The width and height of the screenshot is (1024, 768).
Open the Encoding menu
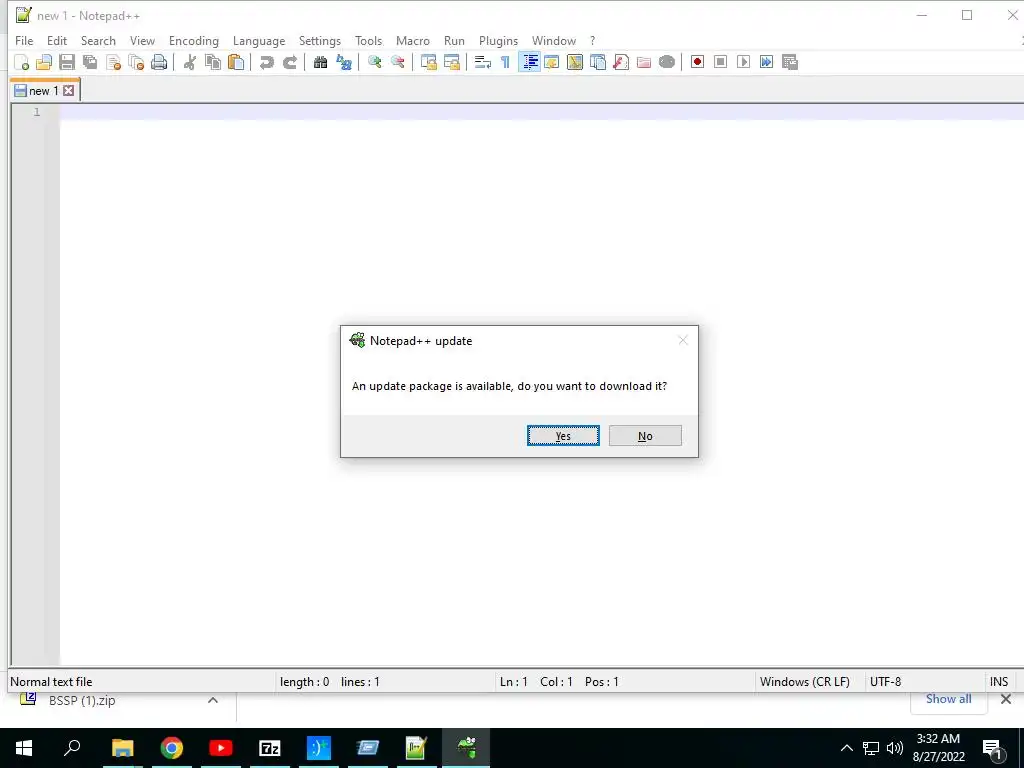pos(194,40)
